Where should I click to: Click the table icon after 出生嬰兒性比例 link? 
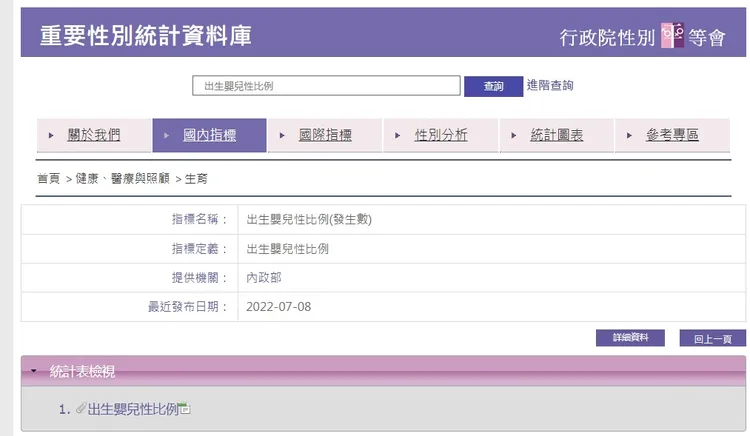(185, 409)
